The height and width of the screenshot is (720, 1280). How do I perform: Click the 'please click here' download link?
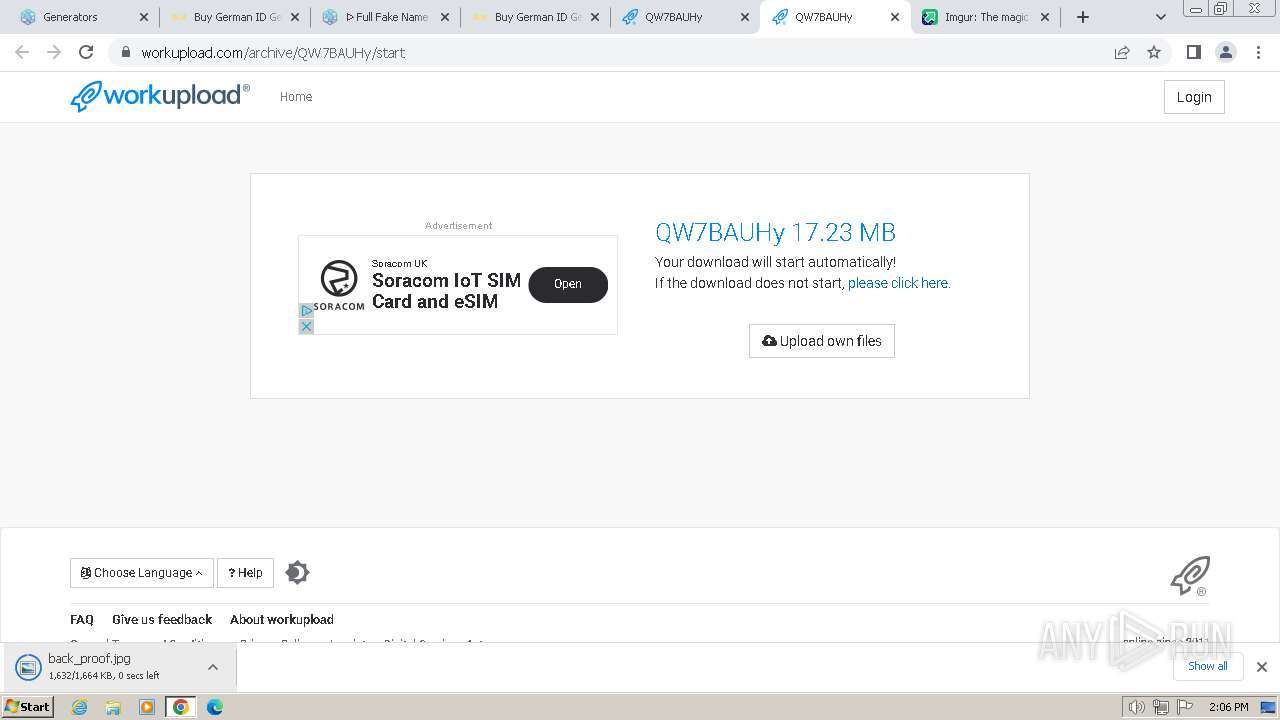point(899,283)
